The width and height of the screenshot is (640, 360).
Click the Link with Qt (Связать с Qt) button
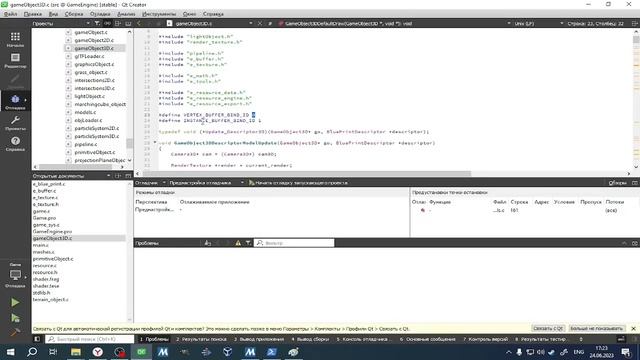548,328
